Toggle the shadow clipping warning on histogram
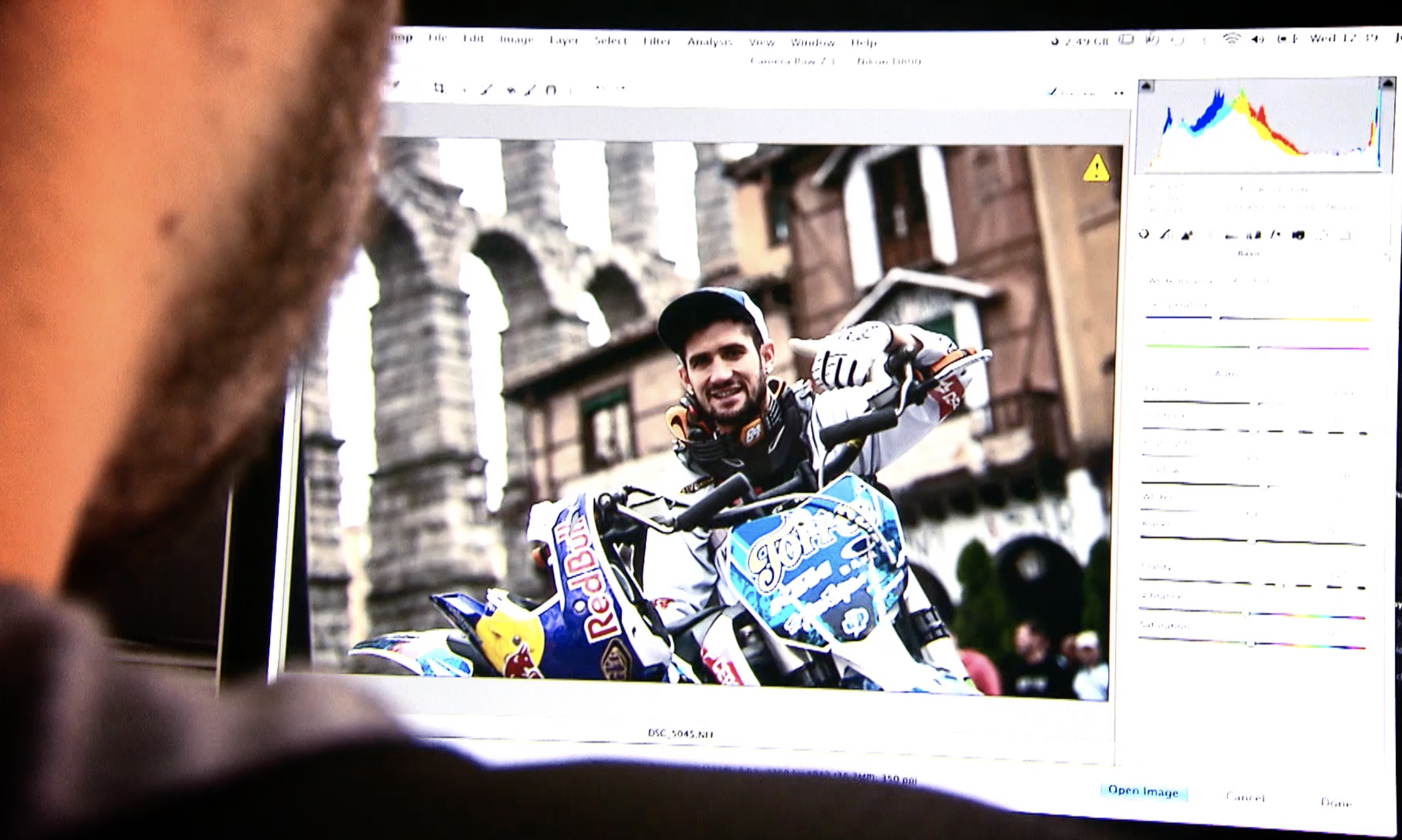 tap(1146, 86)
